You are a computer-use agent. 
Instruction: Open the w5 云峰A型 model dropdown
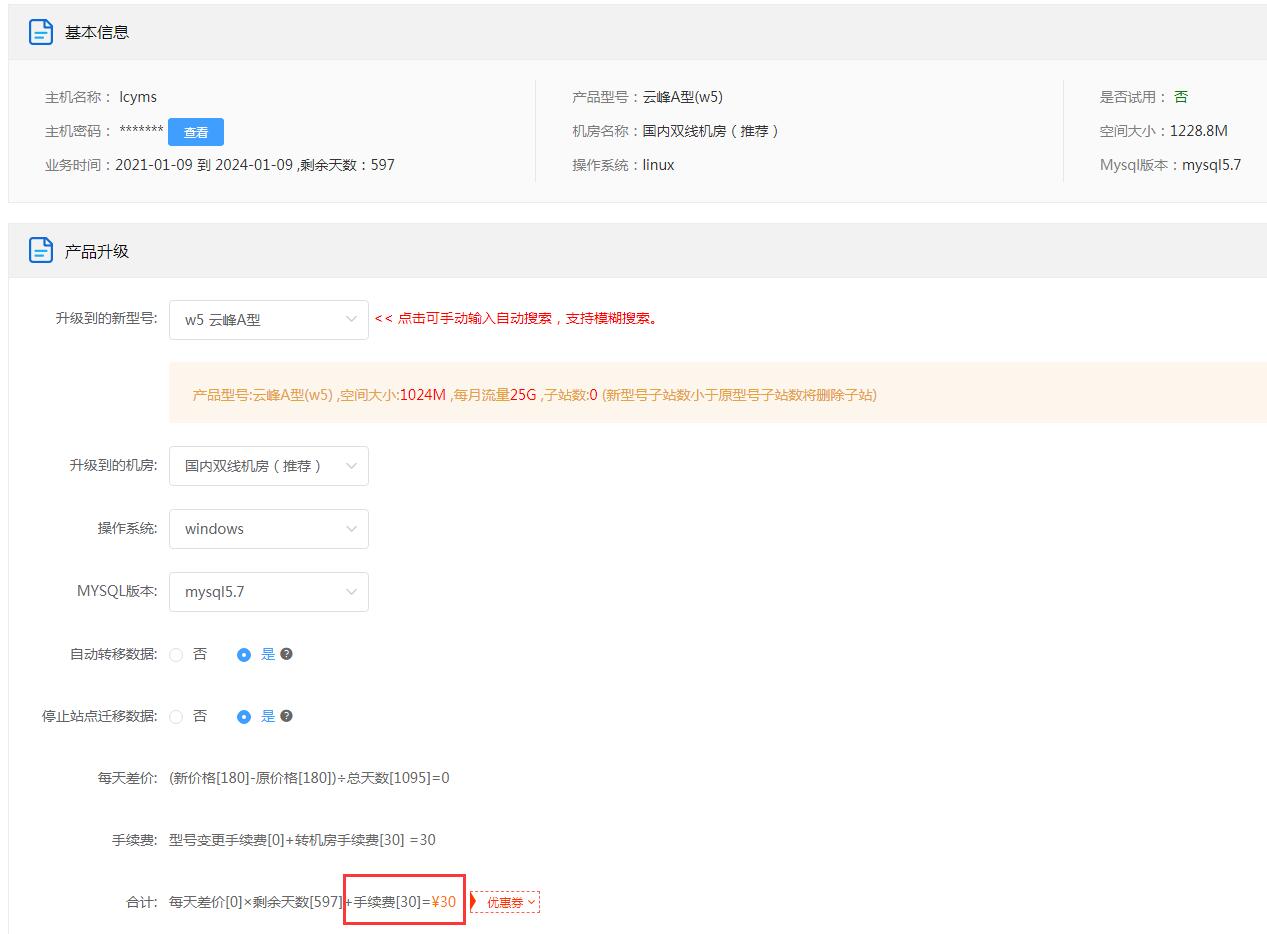(x=268, y=319)
